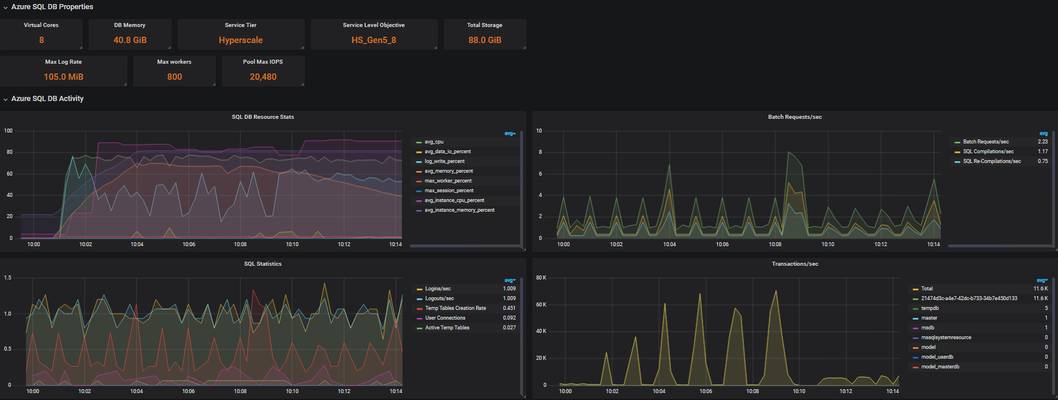Screen dimensions: 1058x400
Task: Sort Transactions/sec legend by avg column
Action: (1044, 280)
